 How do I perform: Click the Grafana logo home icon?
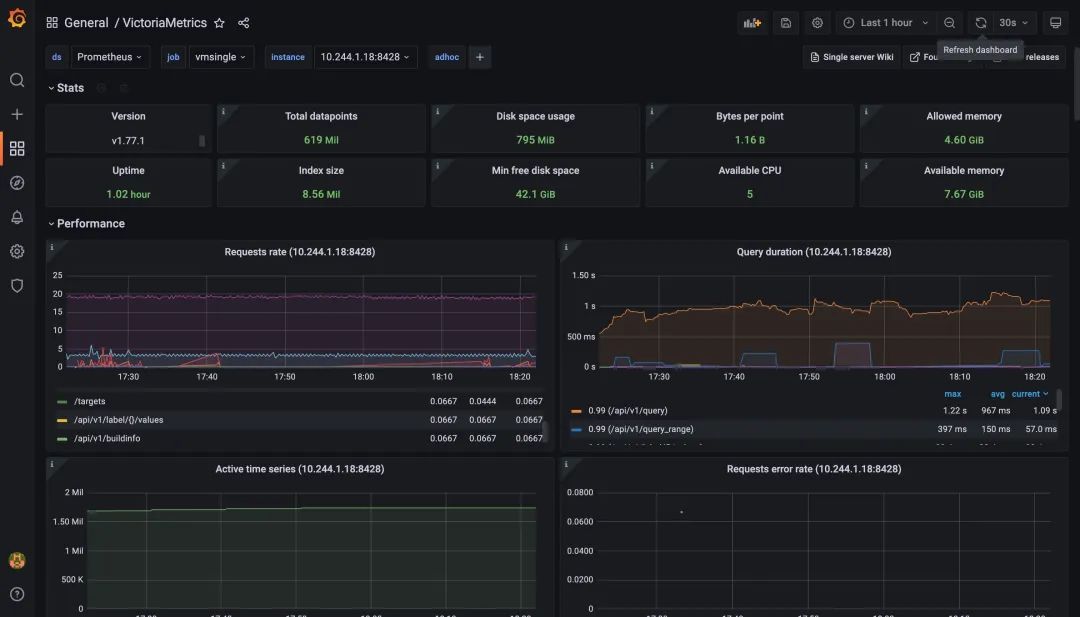pyautogui.click(x=17, y=19)
